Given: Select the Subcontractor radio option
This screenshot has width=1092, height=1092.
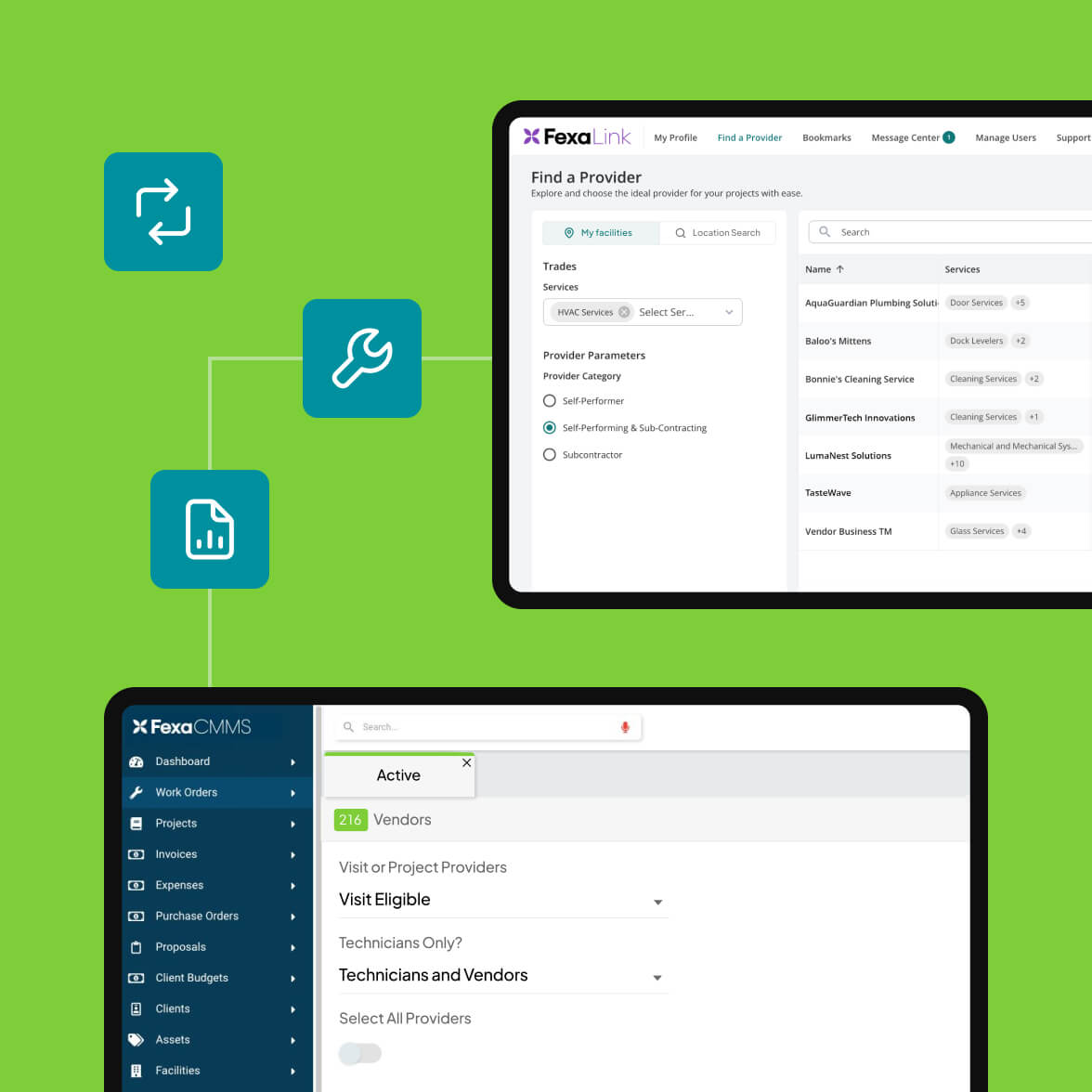Looking at the screenshot, I should (x=550, y=455).
